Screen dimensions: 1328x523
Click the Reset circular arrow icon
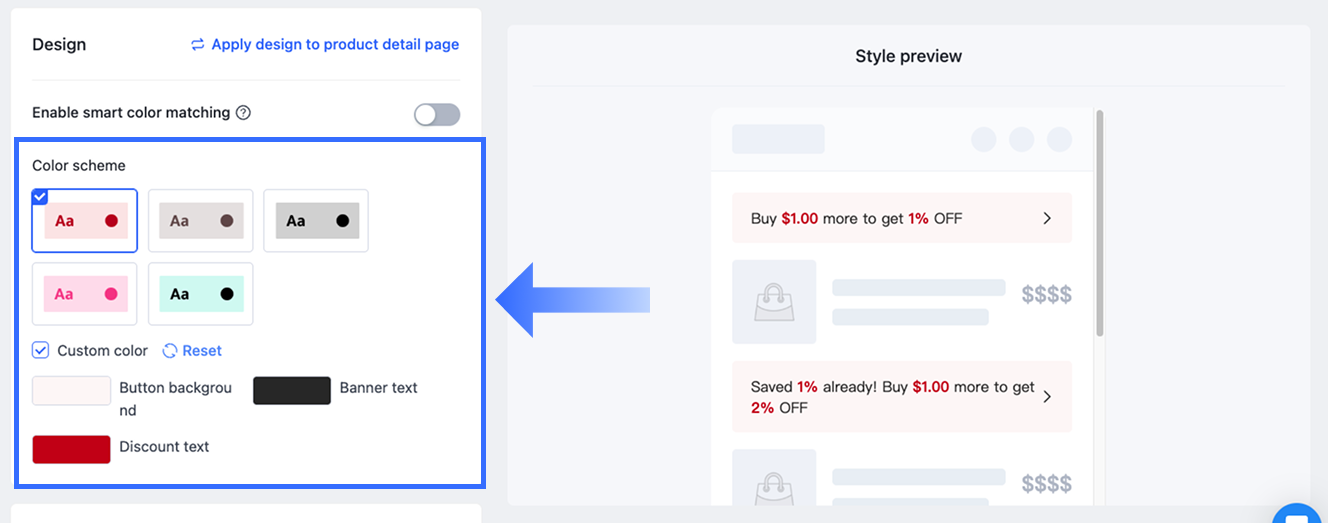click(x=170, y=351)
